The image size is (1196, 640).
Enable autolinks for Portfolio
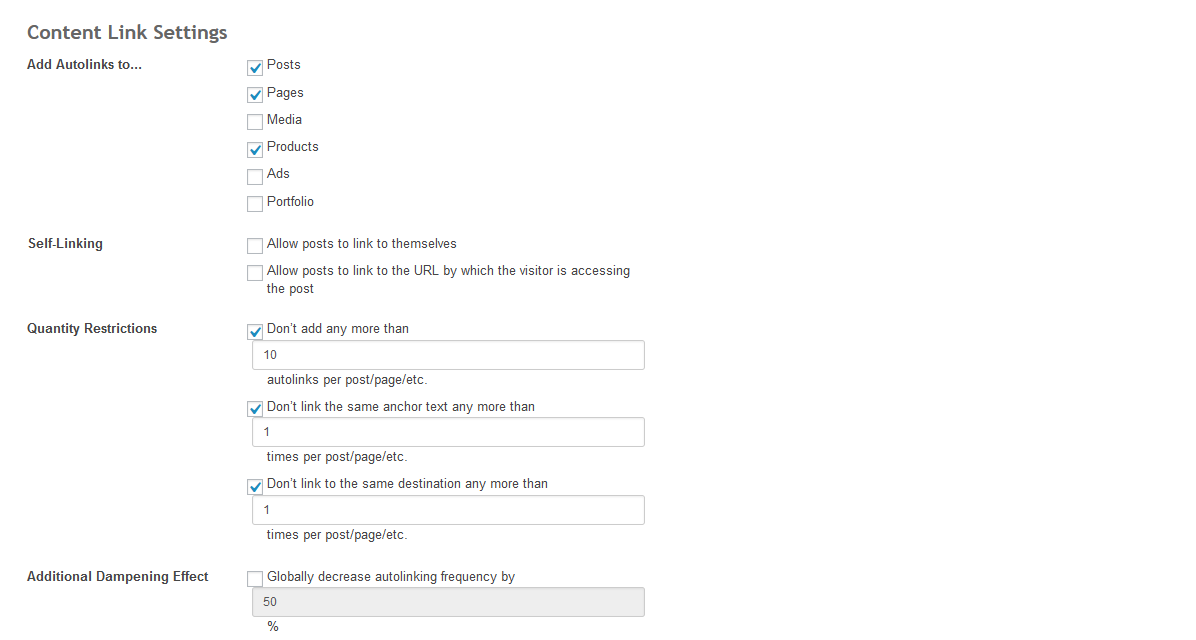255,204
